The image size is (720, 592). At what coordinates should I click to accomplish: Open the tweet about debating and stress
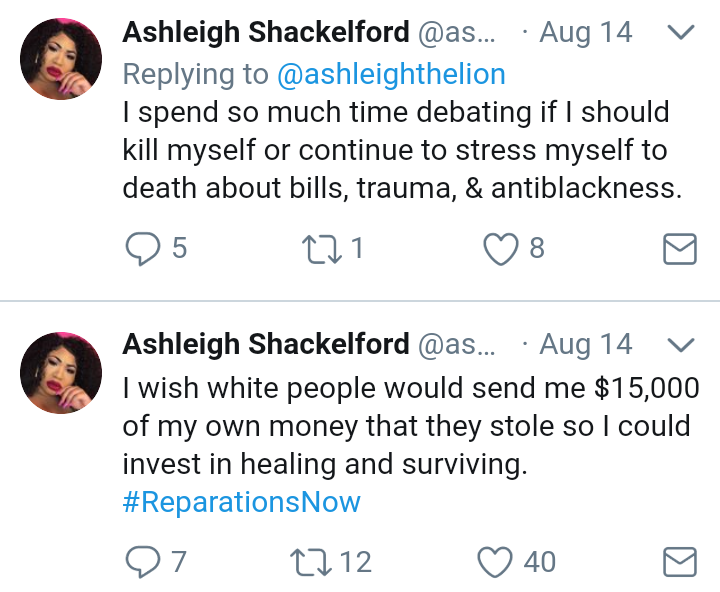(x=402, y=150)
